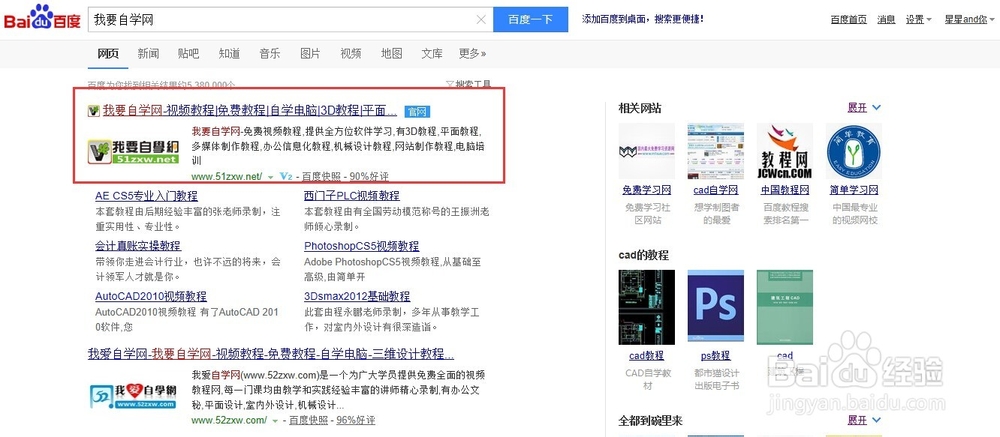Open the www.52zxw.com/ URL
1000x437 pixels.
tap(229, 420)
